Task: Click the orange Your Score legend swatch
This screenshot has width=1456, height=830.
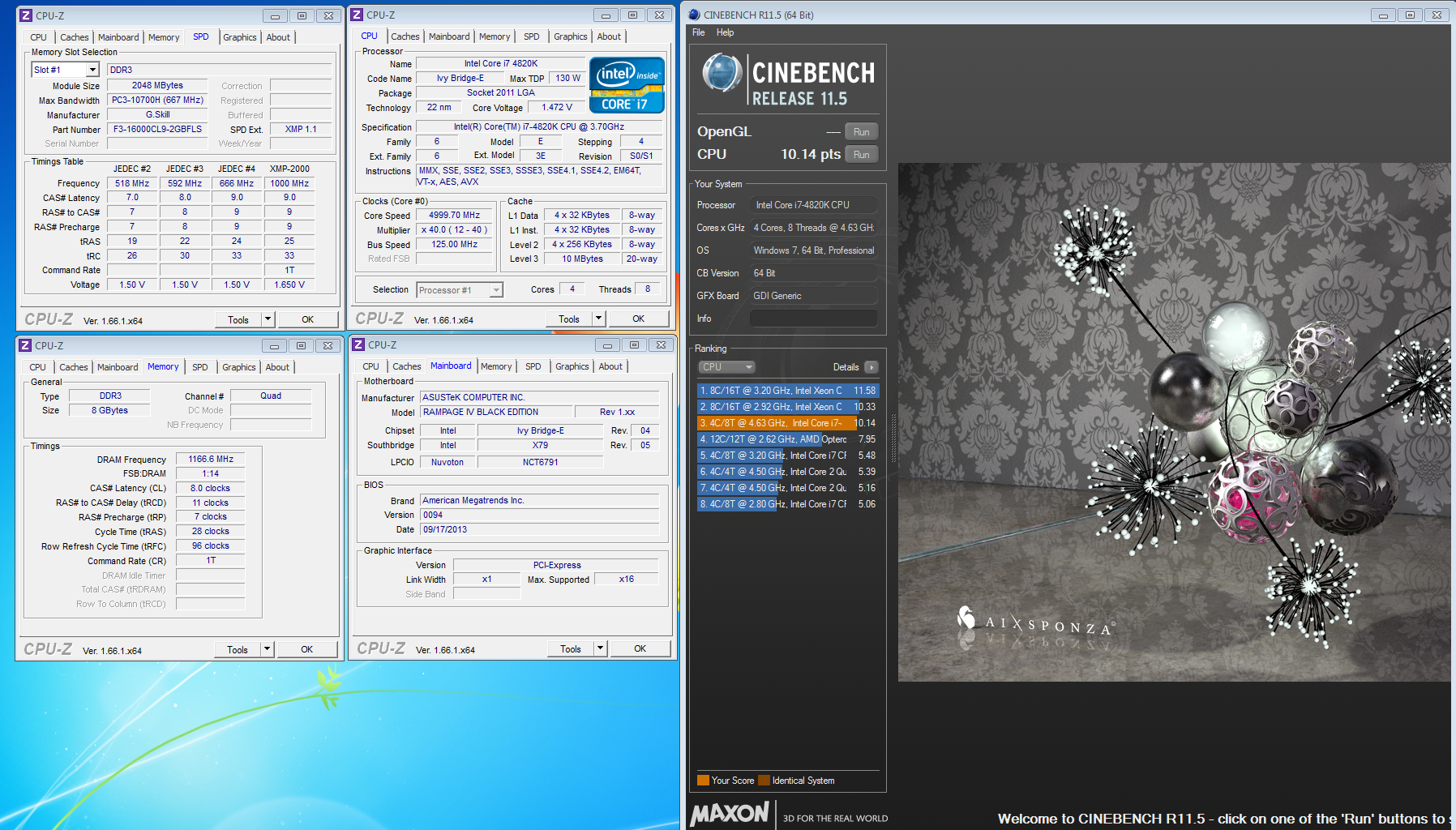Action: point(703,781)
